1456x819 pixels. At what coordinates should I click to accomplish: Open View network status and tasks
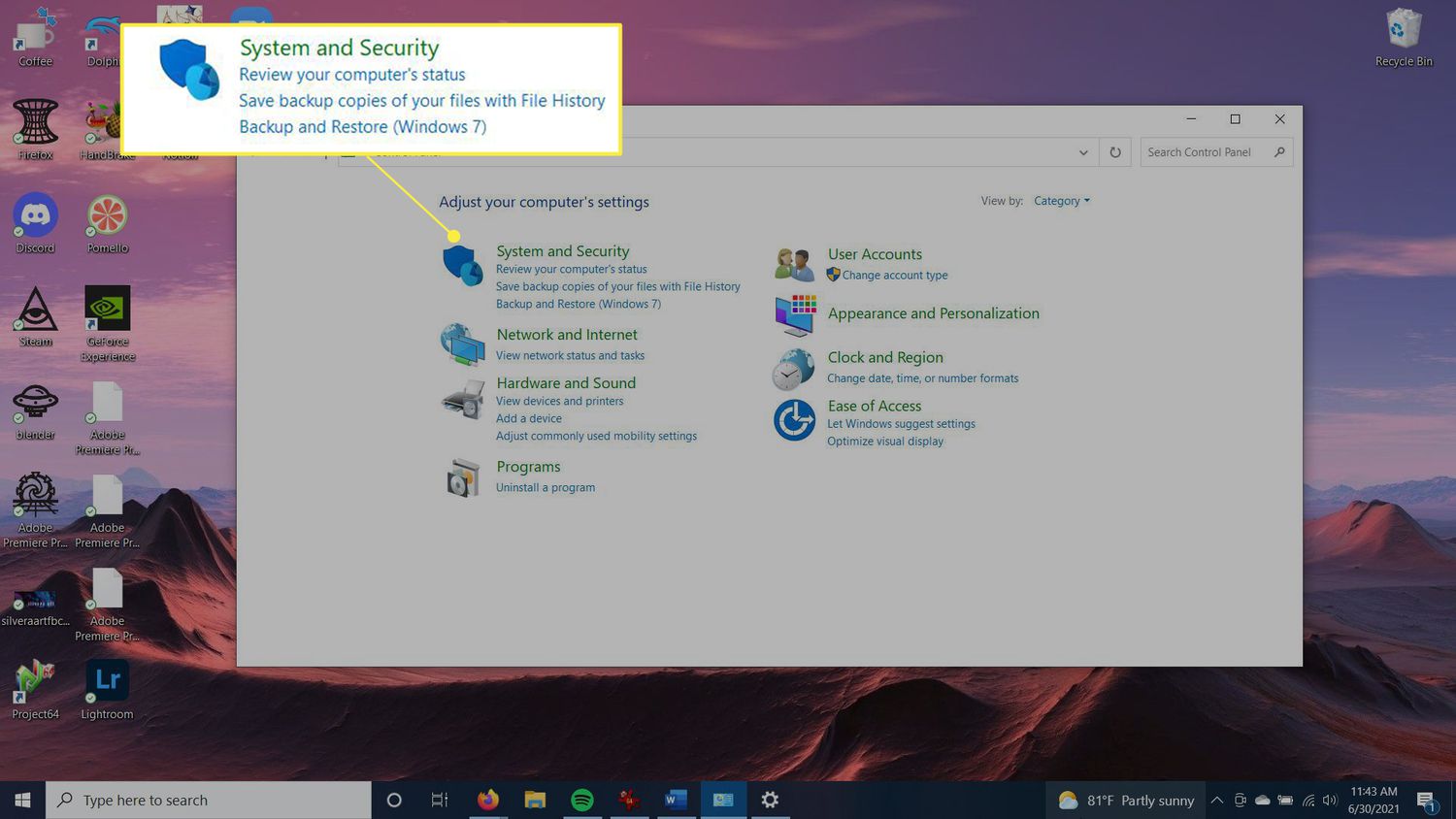[570, 356]
